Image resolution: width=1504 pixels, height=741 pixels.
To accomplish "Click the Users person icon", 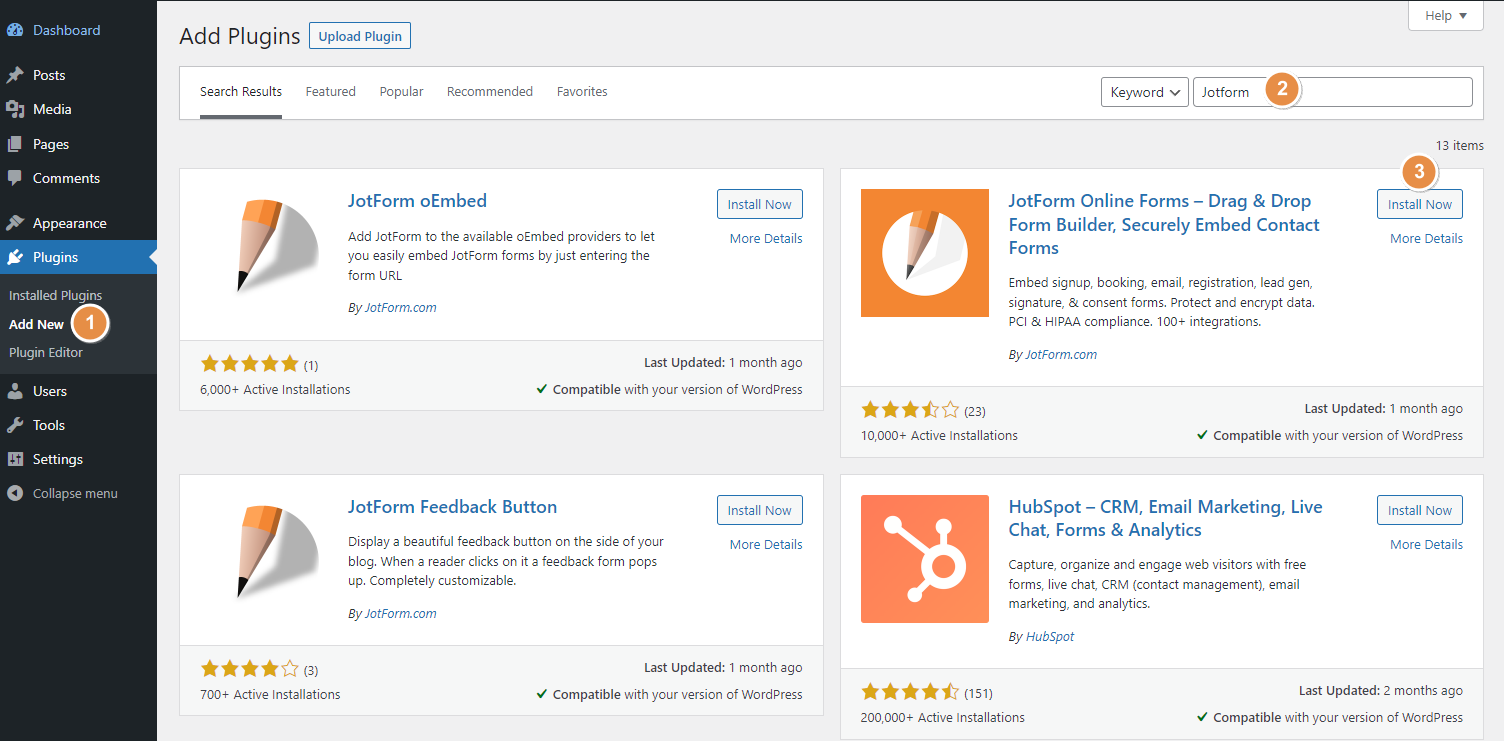I will pos(15,391).
